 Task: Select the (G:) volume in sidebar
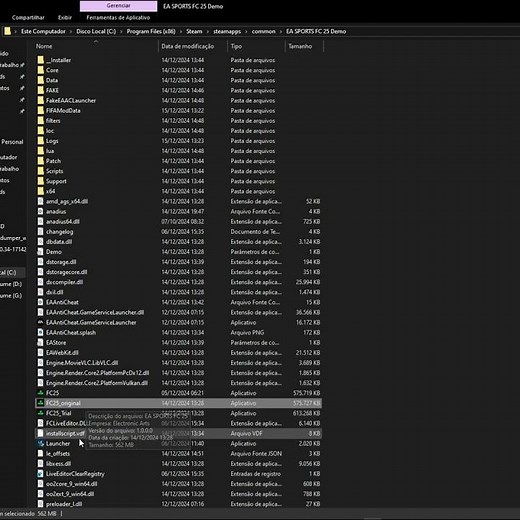point(11,296)
